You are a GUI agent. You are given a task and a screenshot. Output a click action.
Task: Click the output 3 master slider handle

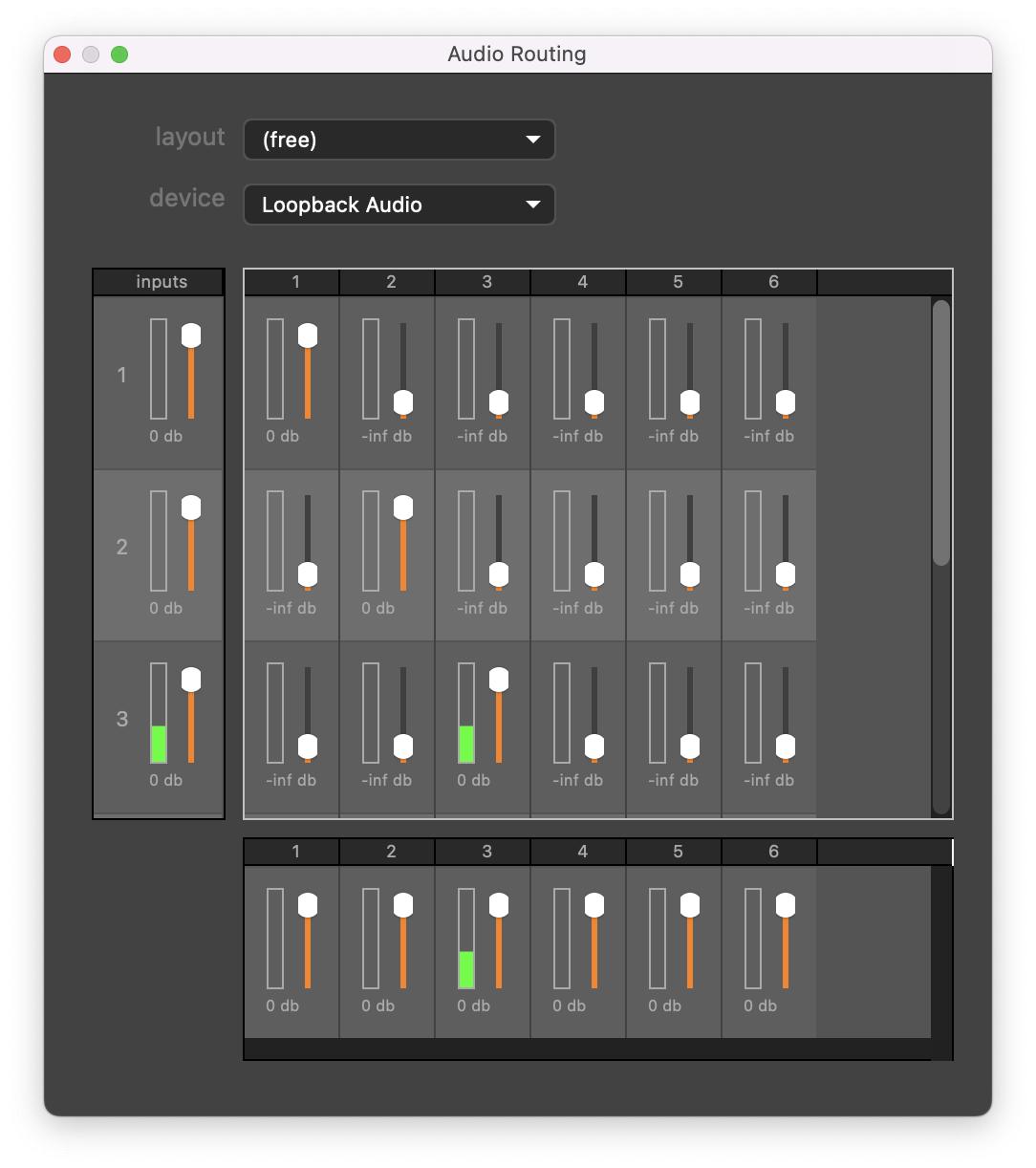coord(499,905)
